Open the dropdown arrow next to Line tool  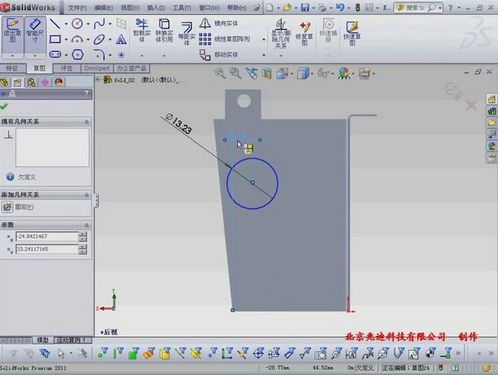coord(66,24)
